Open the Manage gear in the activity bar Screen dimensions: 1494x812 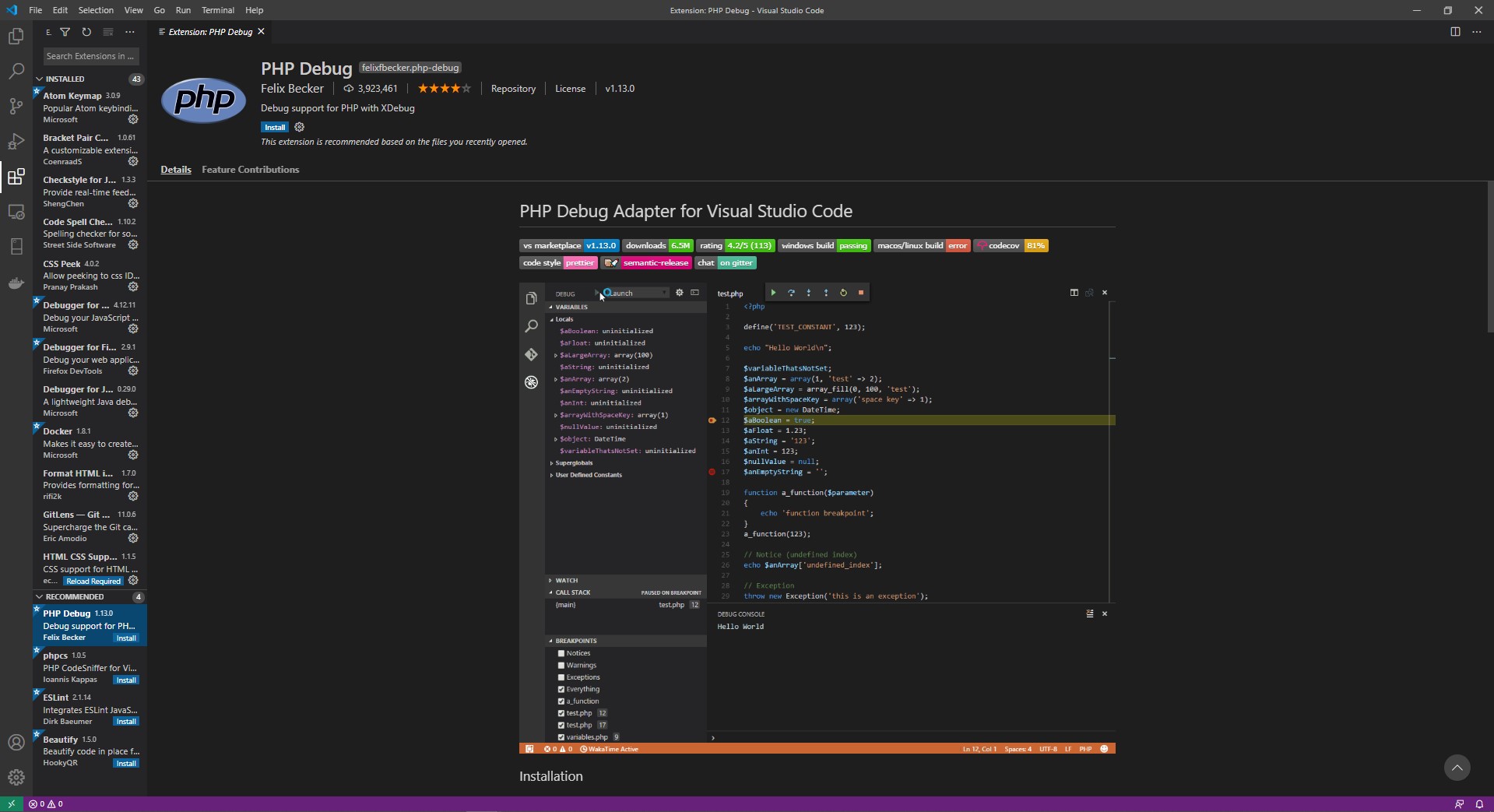pyautogui.click(x=16, y=777)
